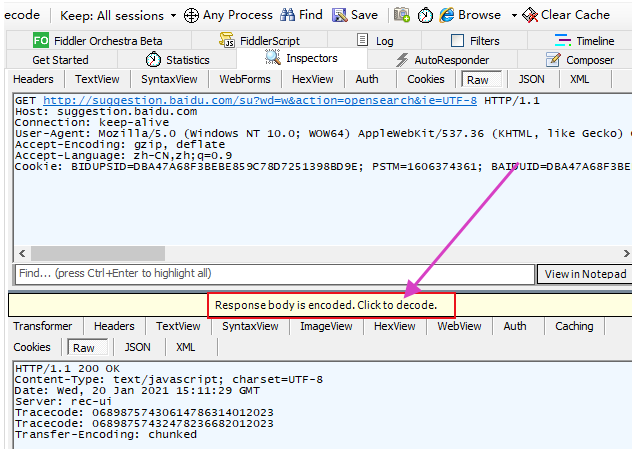This screenshot has height=452, width=635.
Task: Click the Statistics clock icon
Action: 153,60
